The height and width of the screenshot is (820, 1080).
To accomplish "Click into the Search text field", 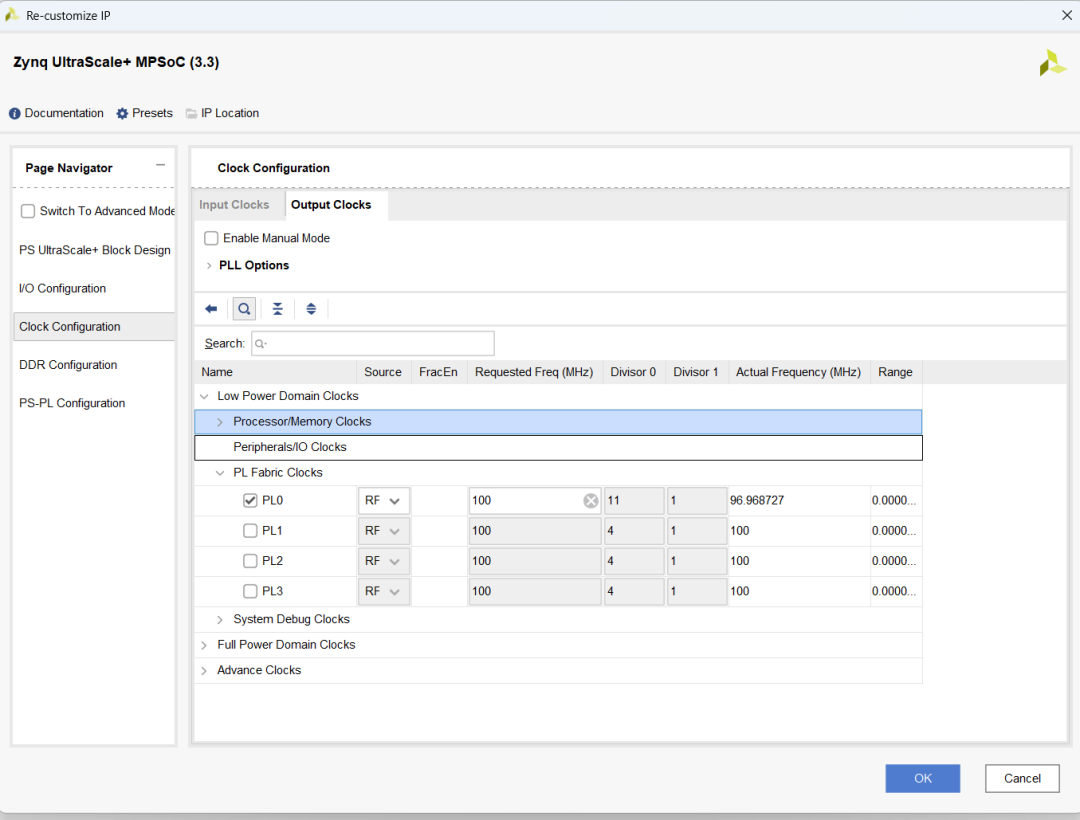I will 373,343.
